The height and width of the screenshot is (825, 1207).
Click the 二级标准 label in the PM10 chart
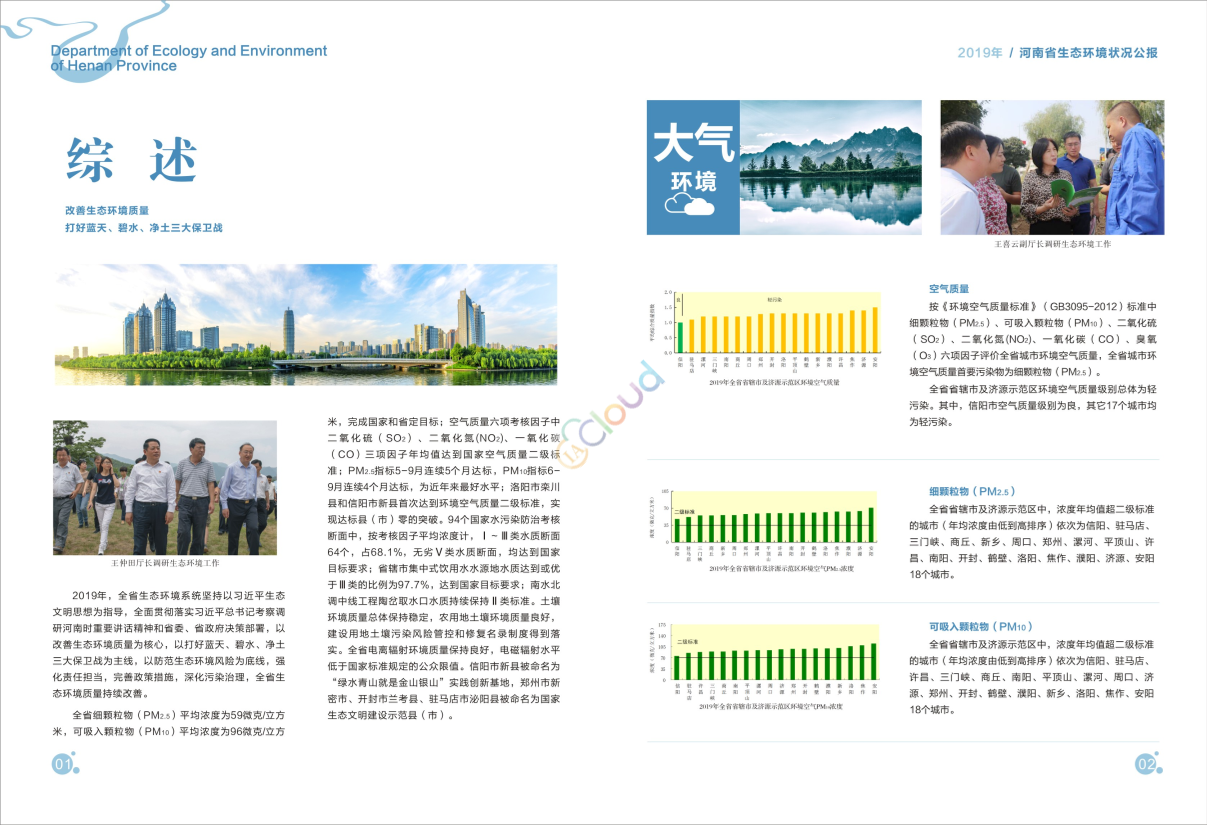(x=687, y=643)
